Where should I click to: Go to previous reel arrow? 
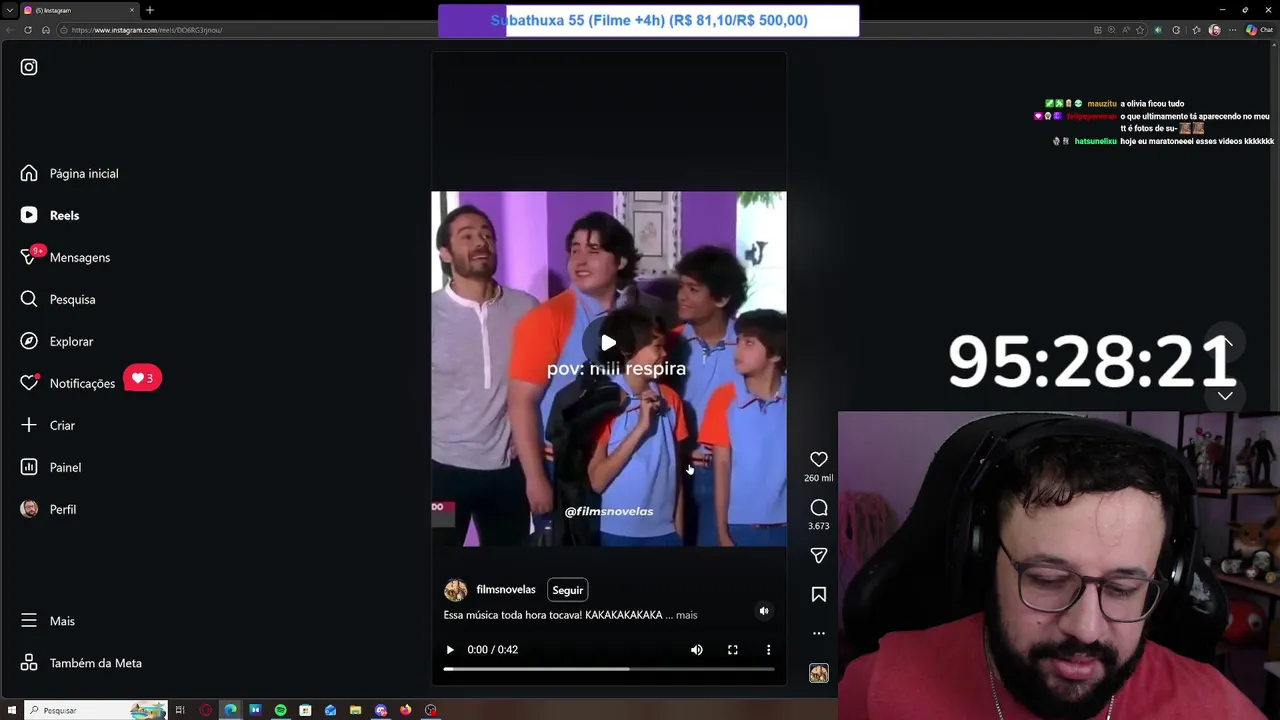(x=1225, y=343)
